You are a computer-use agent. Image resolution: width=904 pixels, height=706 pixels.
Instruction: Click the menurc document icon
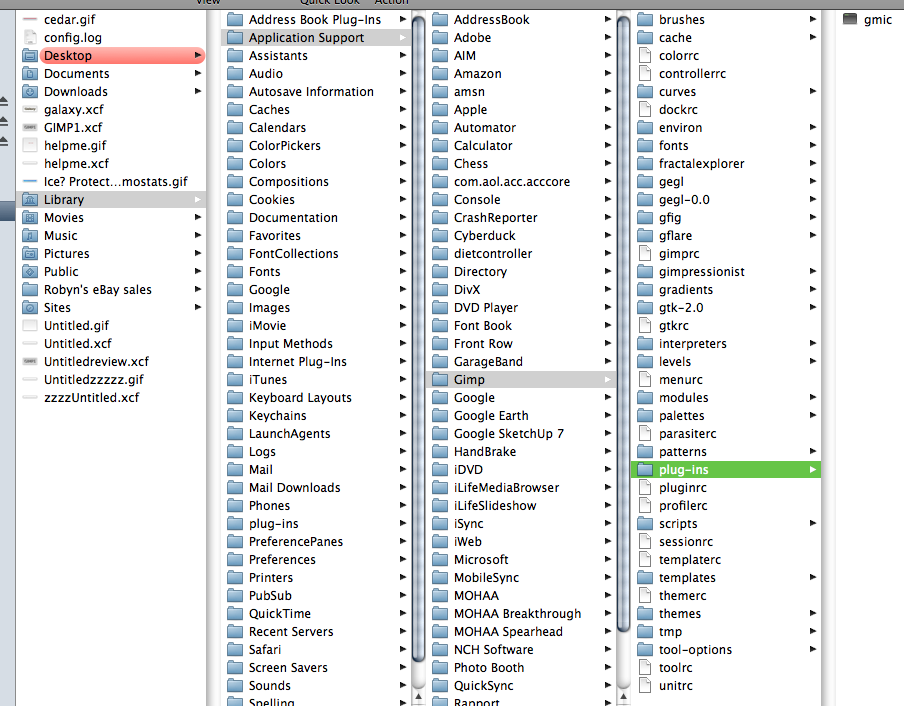coord(645,380)
